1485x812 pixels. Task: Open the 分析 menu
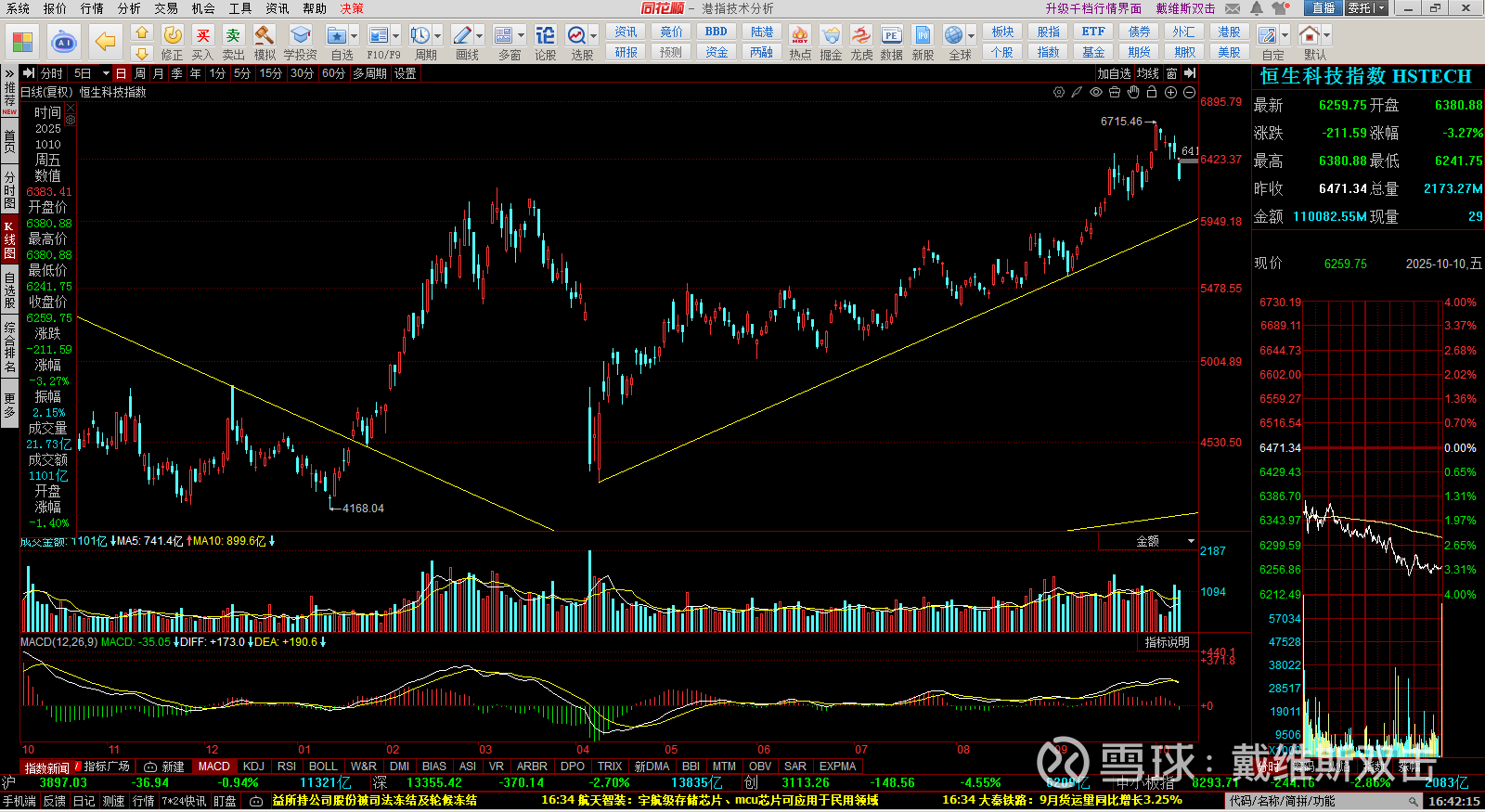(x=129, y=8)
